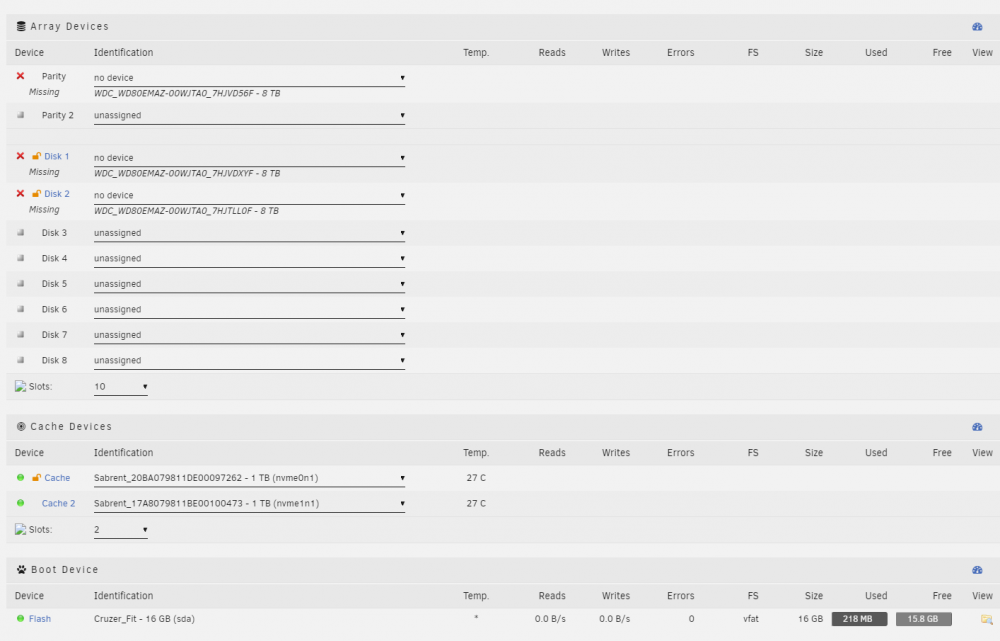Screen dimensions: 1000x641
Task: Click the Cache Devices dashboard gauge icon
Action: tap(977, 427)
